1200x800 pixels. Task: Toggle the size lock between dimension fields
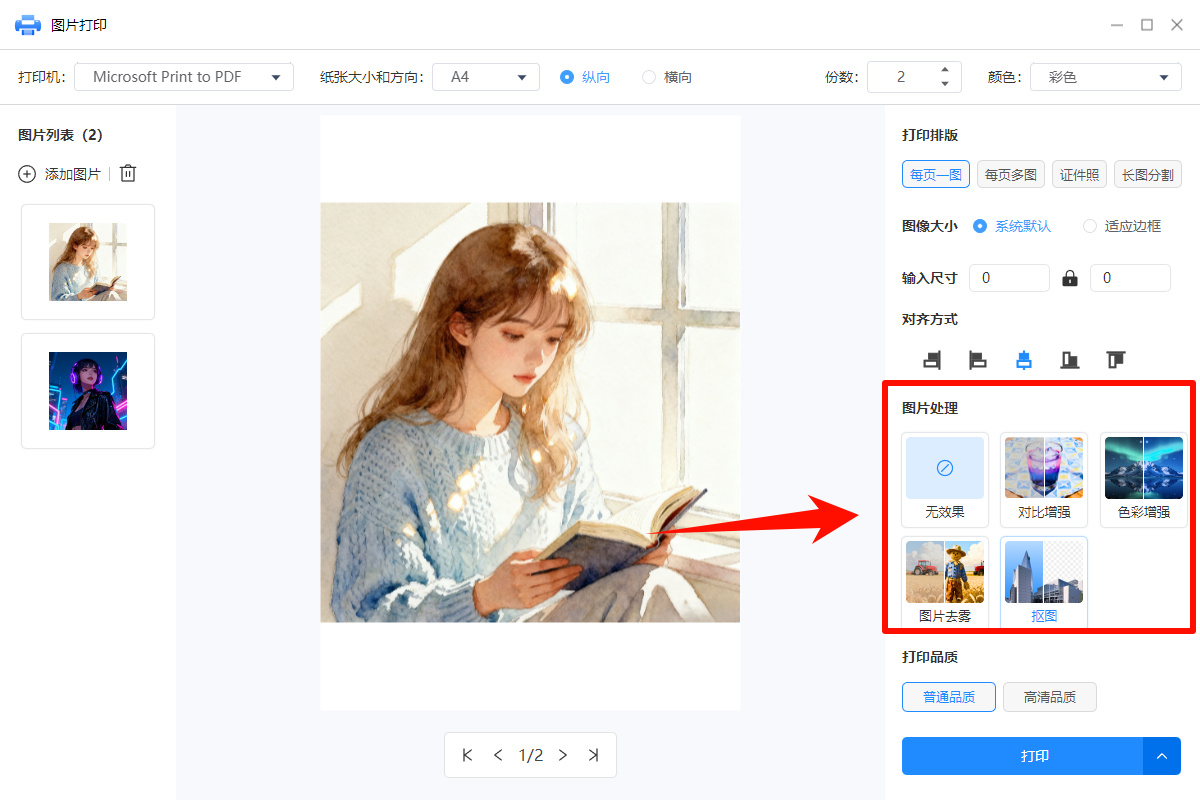[1069, 277]
